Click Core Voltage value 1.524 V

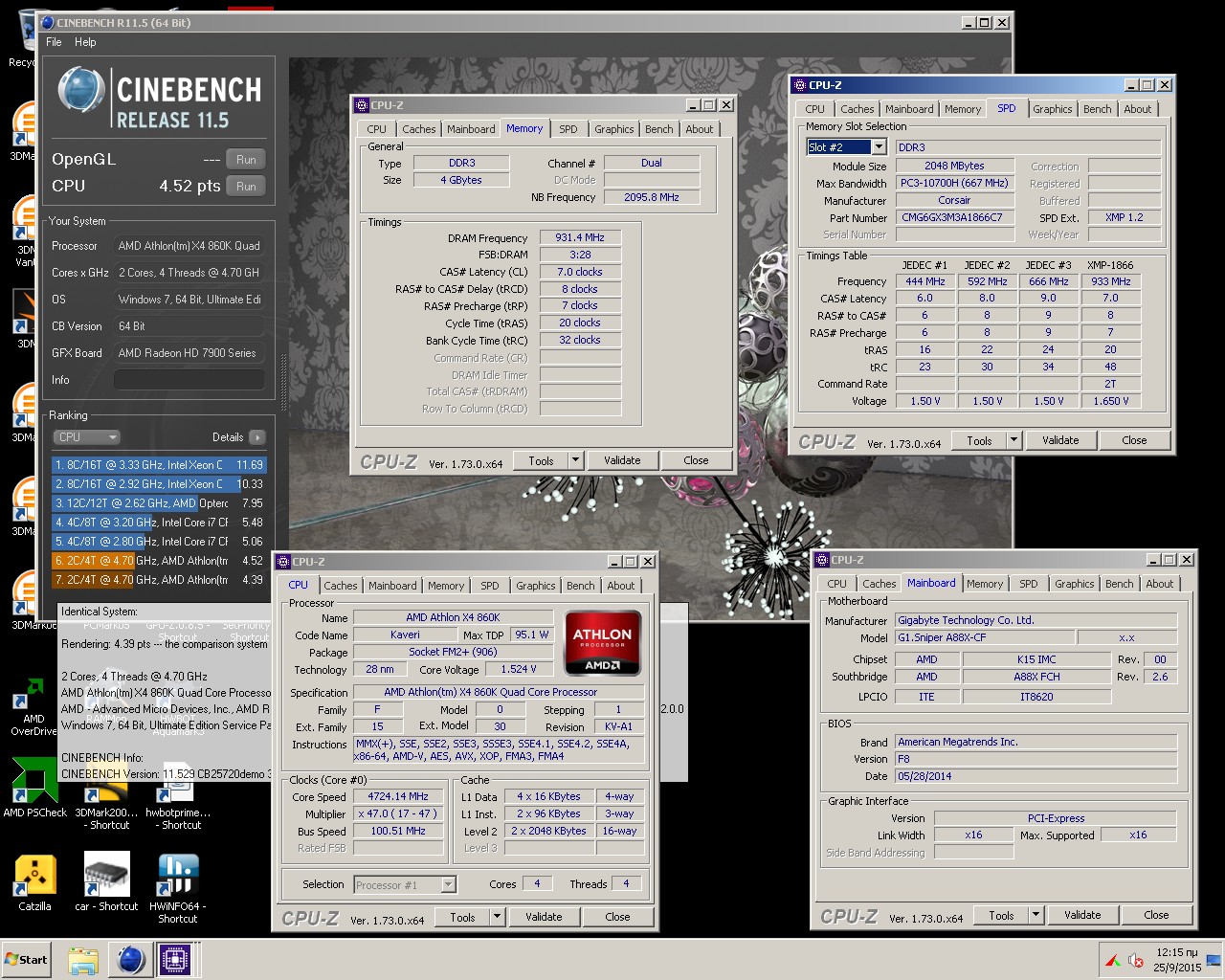point(518,669)
